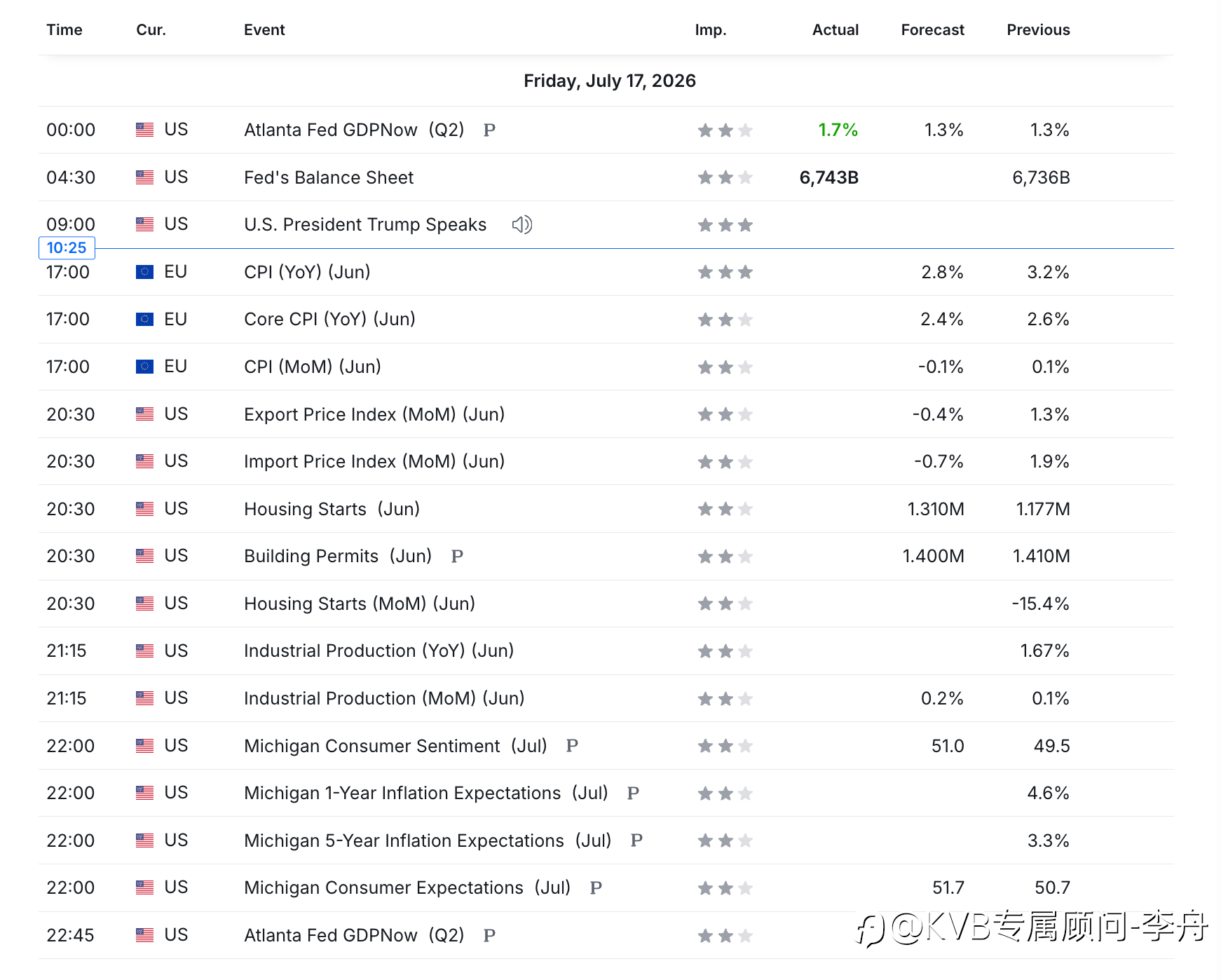Click the previous value 1.67%
The width and height of the screenshot is (1221, 980).
pos(1044,651)
